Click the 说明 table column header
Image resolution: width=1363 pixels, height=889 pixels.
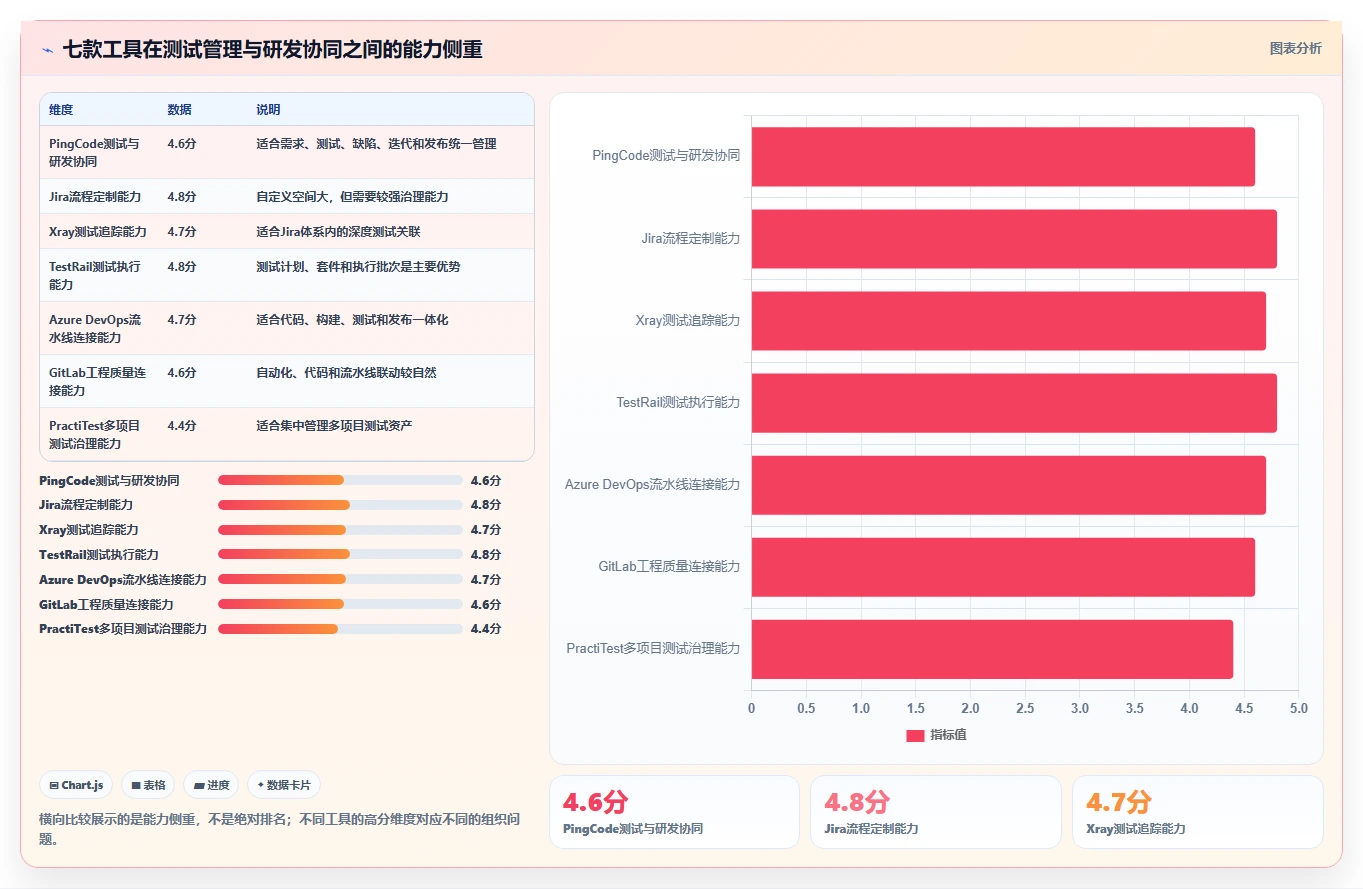pyautogui.click(x=269, y=110)
